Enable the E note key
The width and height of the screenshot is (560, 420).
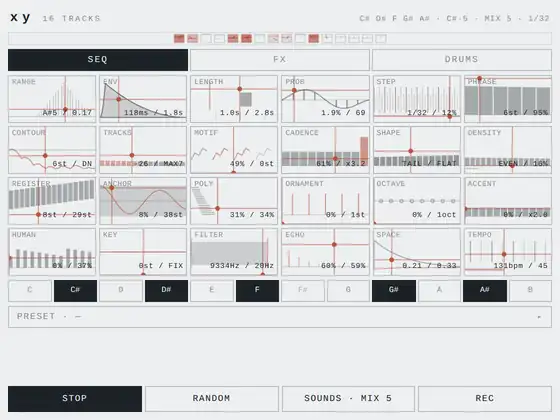[211, 291]
